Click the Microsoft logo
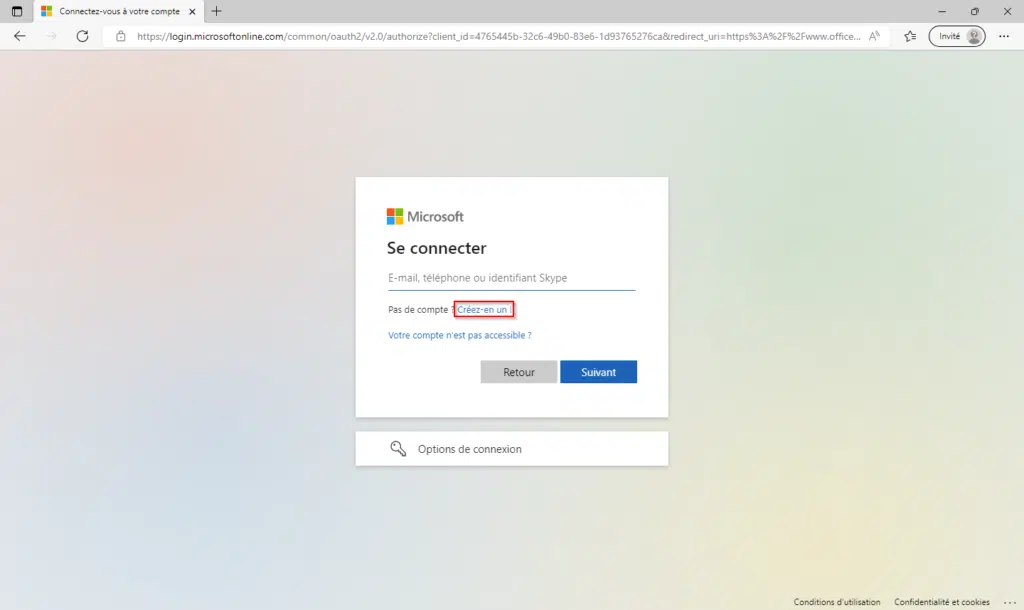Screen dimensions: 1024x610 [x=425, y=216]
